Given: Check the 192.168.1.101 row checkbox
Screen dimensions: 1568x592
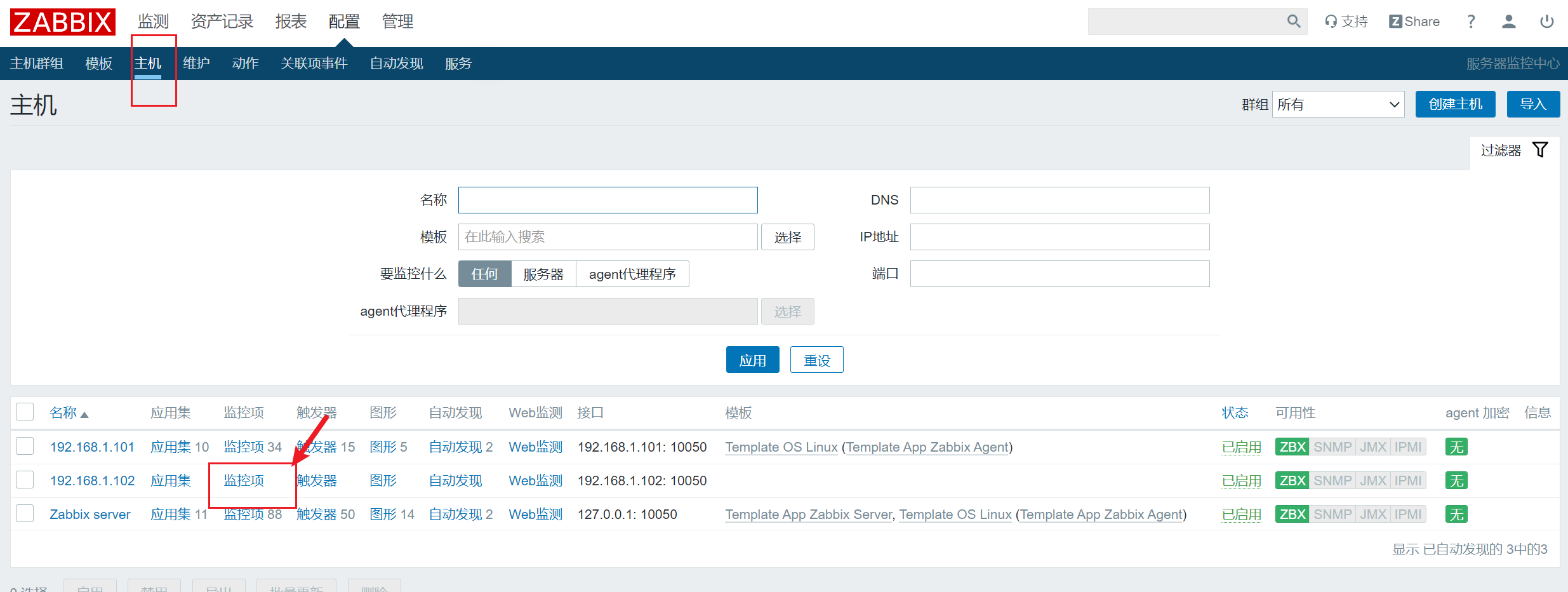Looking at the screenshot, I should pos(25,446).
